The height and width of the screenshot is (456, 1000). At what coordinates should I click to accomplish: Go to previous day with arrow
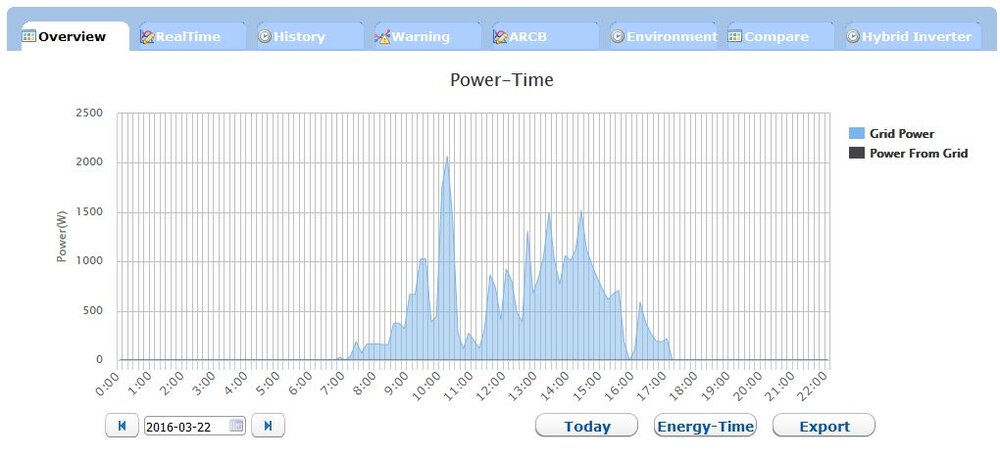coord(122,426)
